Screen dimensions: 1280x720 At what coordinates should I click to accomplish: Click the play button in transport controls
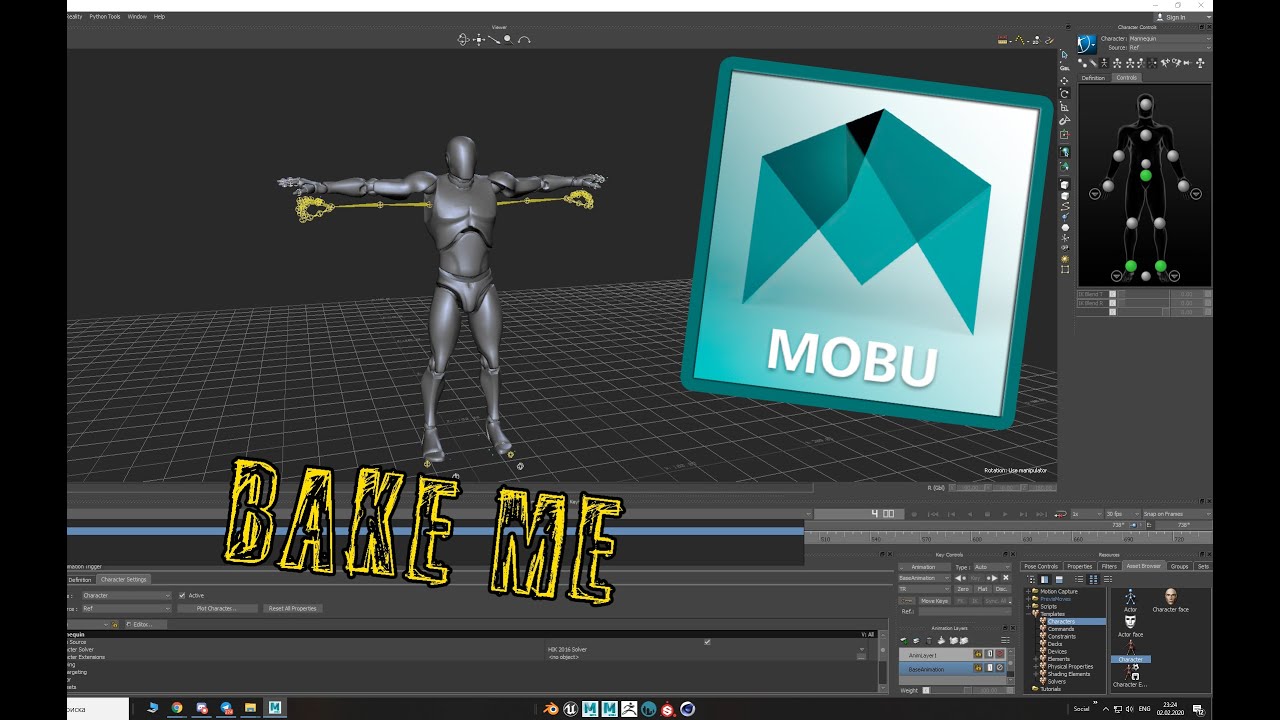point(1005,514)
